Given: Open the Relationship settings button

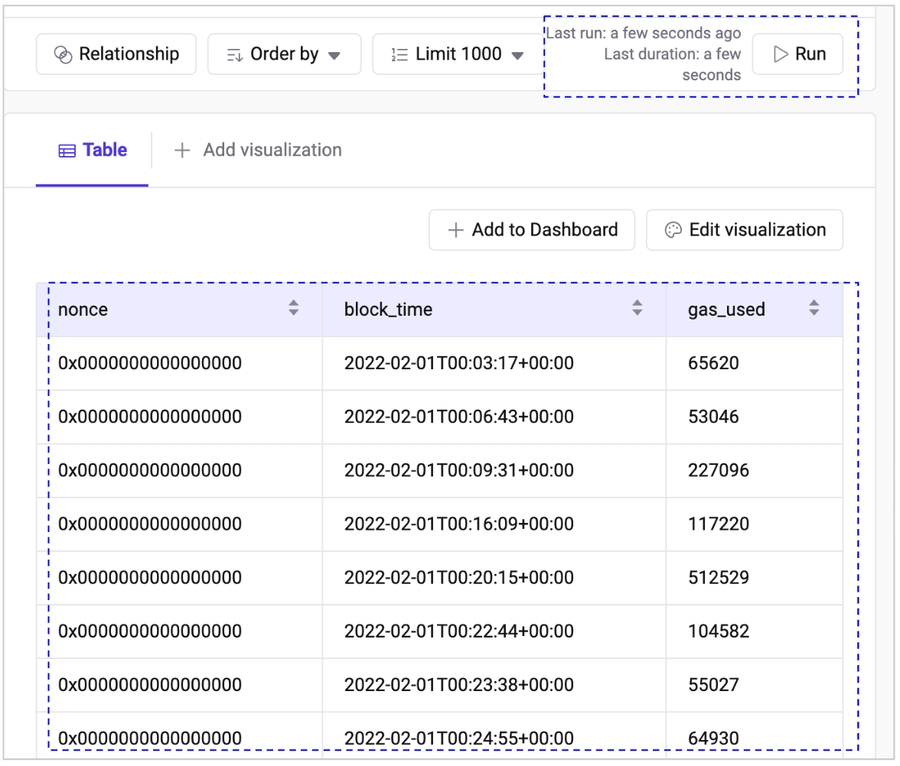Looking at the screenshot, I should coord(116,54).
